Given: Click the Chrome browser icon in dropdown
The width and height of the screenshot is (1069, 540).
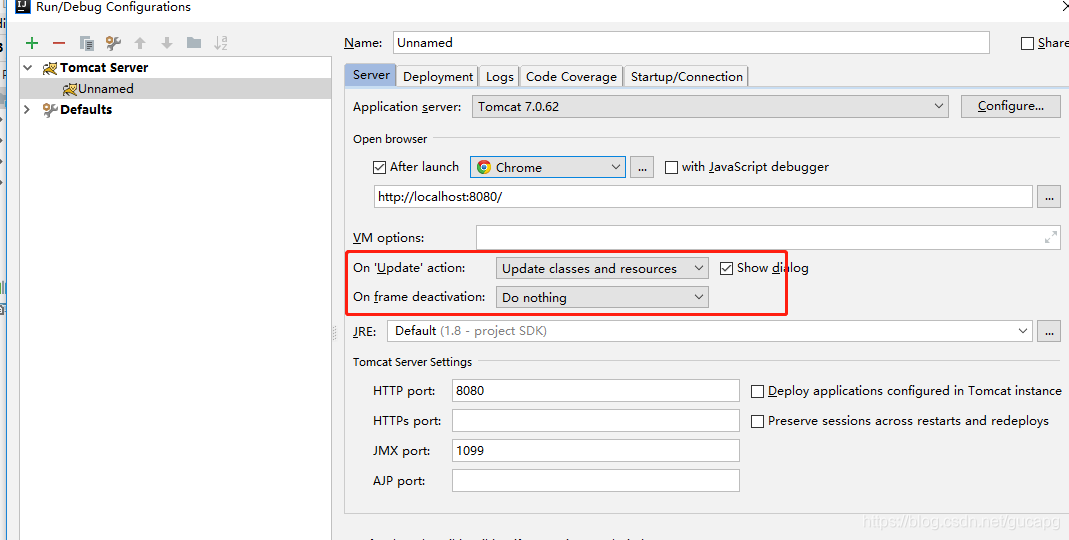Looking at the screenshot, I should (484, 167).
